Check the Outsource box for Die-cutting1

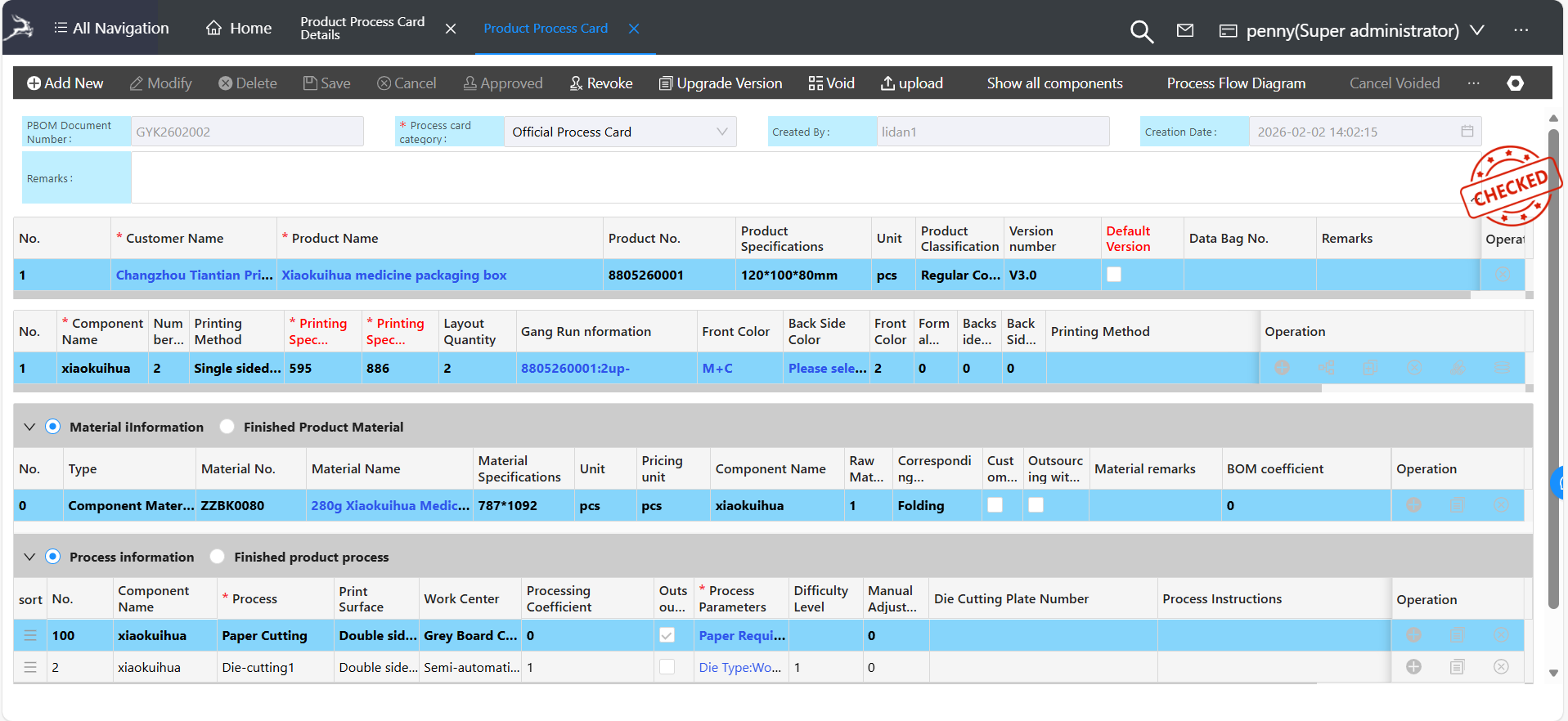pos(667,667)
